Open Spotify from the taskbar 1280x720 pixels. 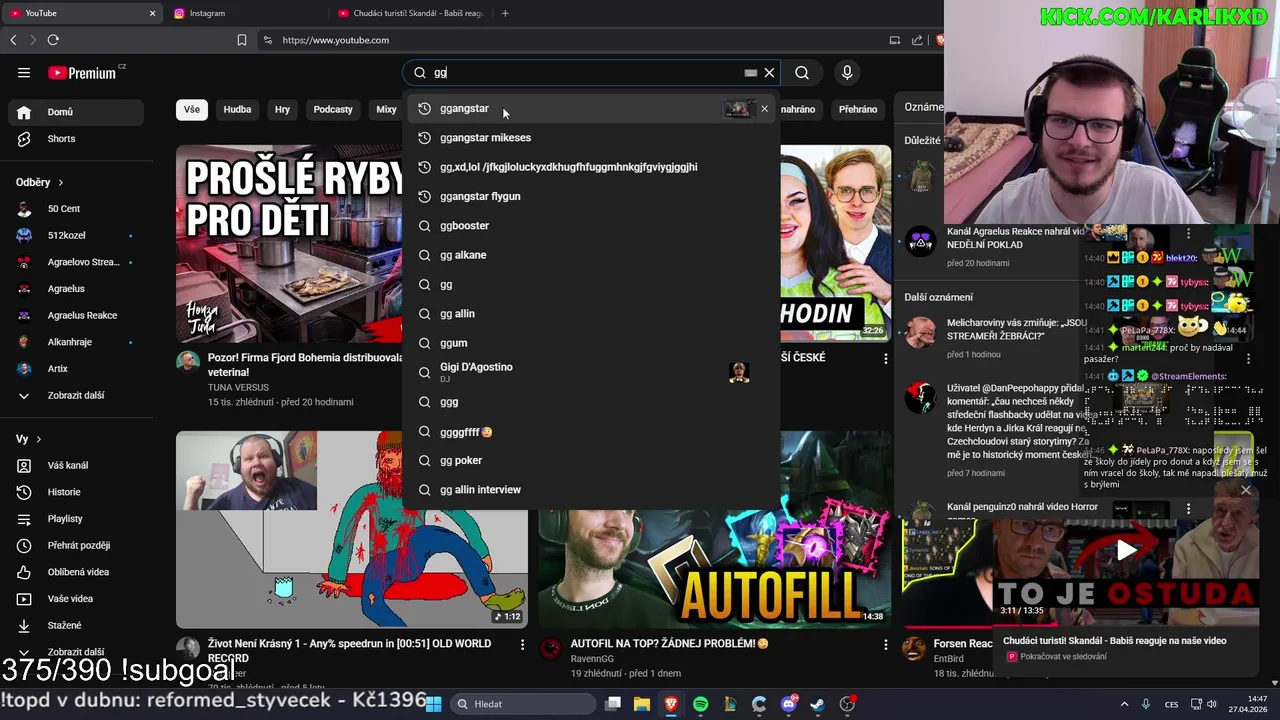click(x=700, y=704)
